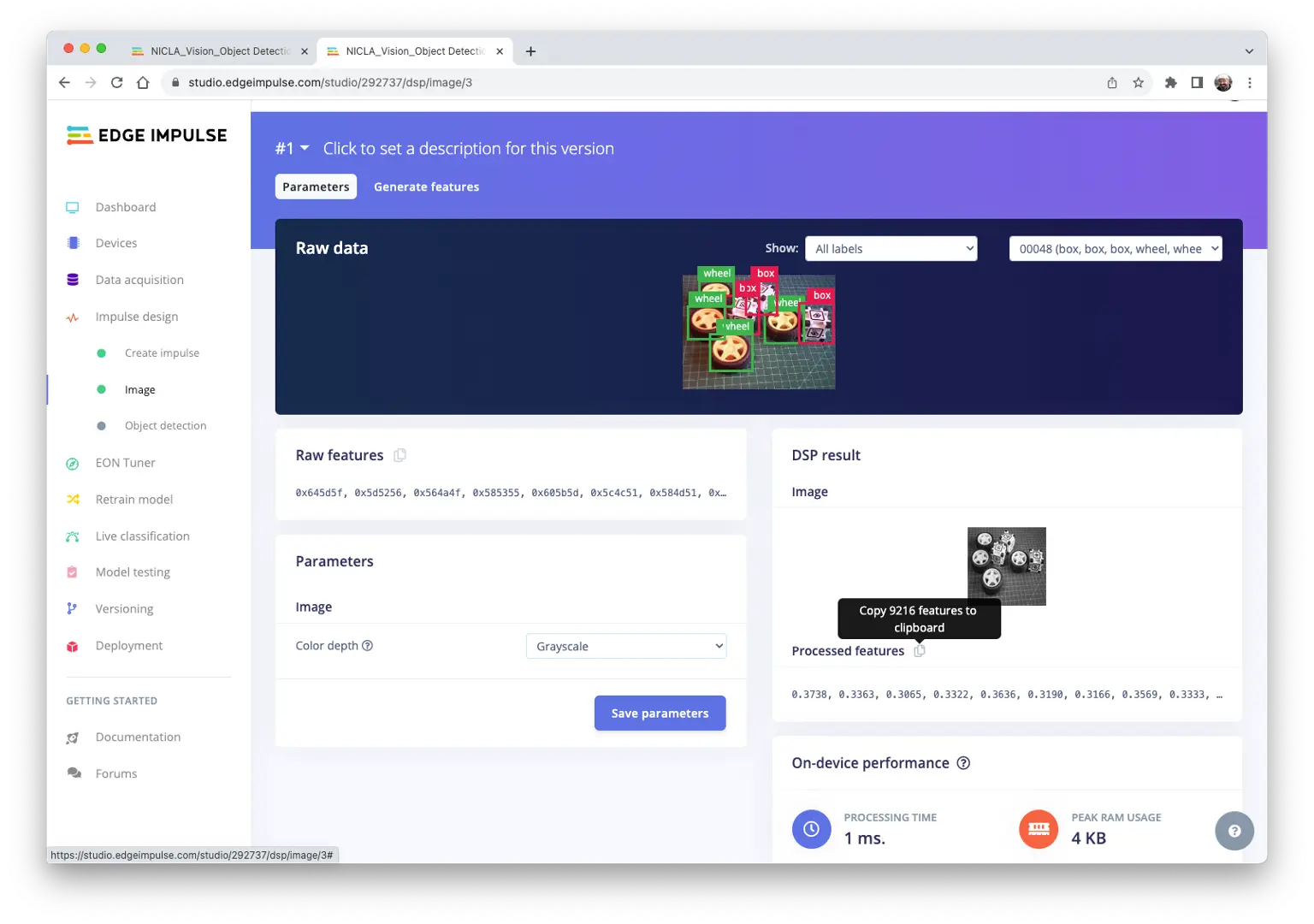Open the sample 00048 selector
This screenshot has width=1314, height=924.
tap(1115, 249)
